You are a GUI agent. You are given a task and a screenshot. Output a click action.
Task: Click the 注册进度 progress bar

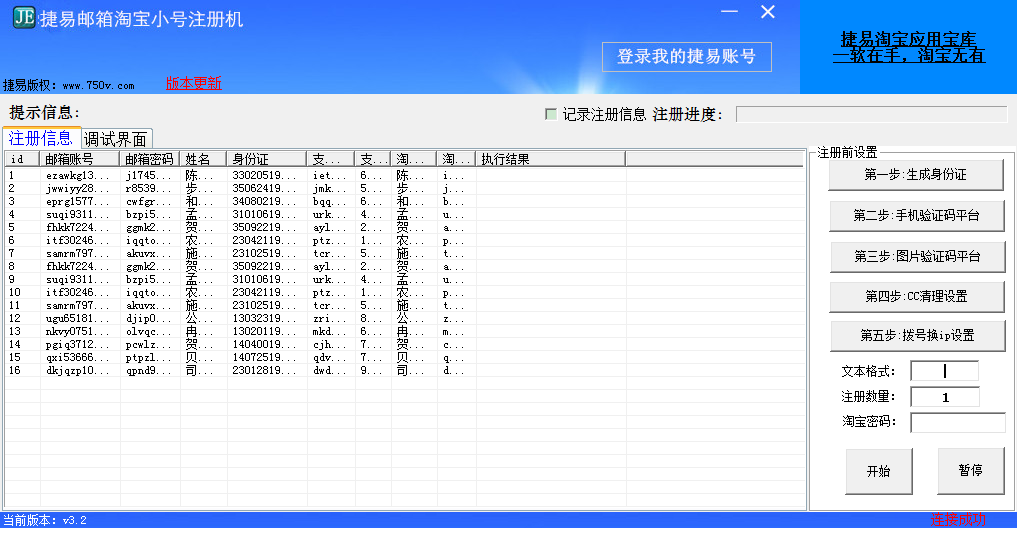point(871,114)
